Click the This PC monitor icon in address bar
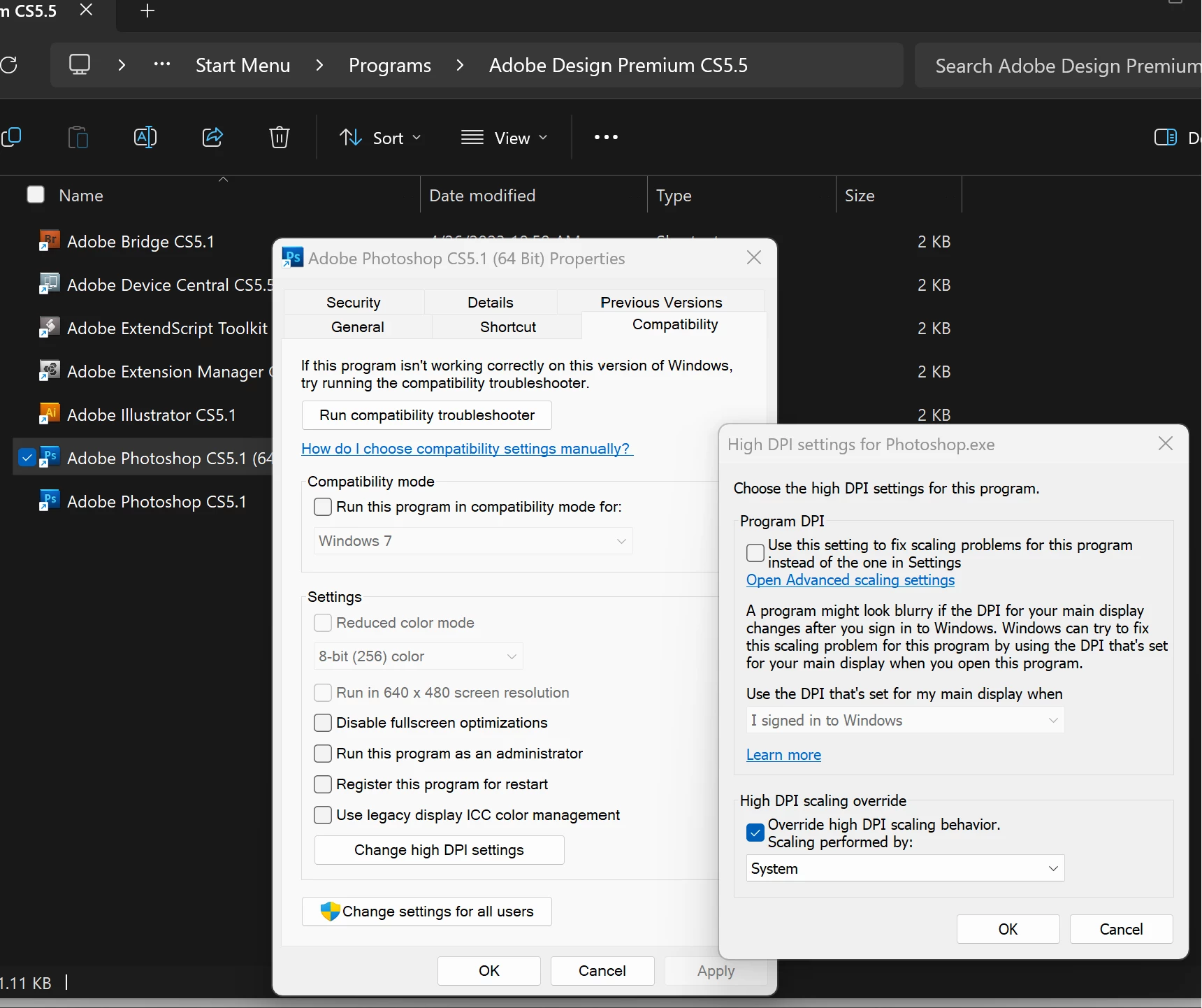1202x1008 pixels. [x=80, y=65]
